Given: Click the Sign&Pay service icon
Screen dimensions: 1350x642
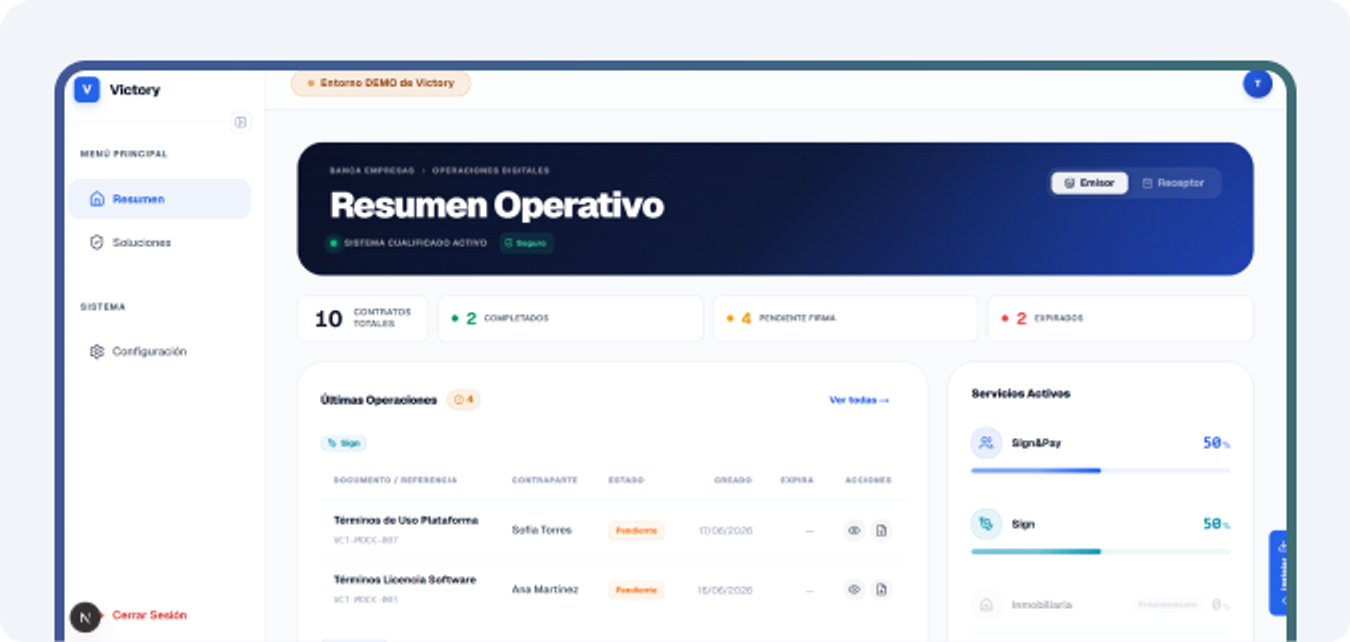Looking at the screenshot, I should tap(986, 443).
